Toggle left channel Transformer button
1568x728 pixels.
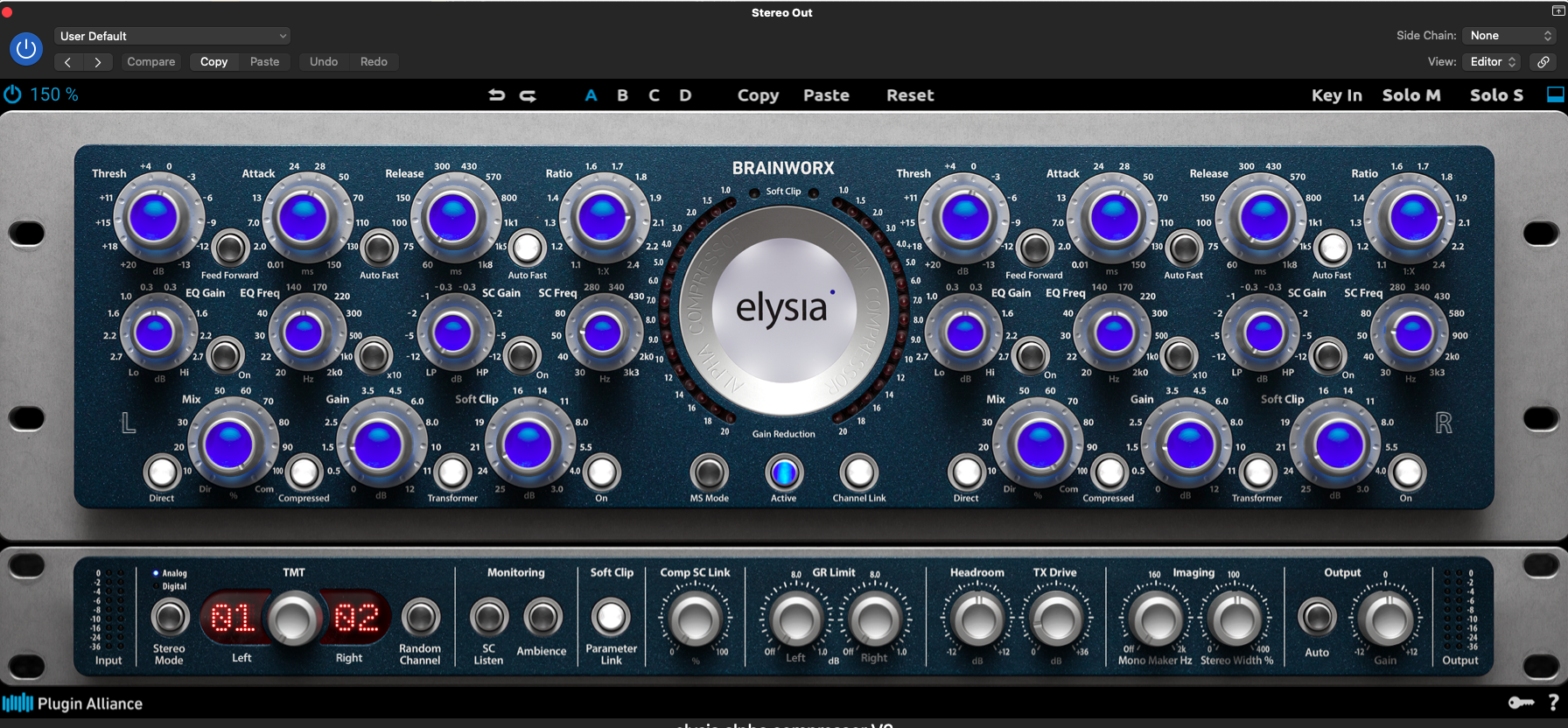452,472
